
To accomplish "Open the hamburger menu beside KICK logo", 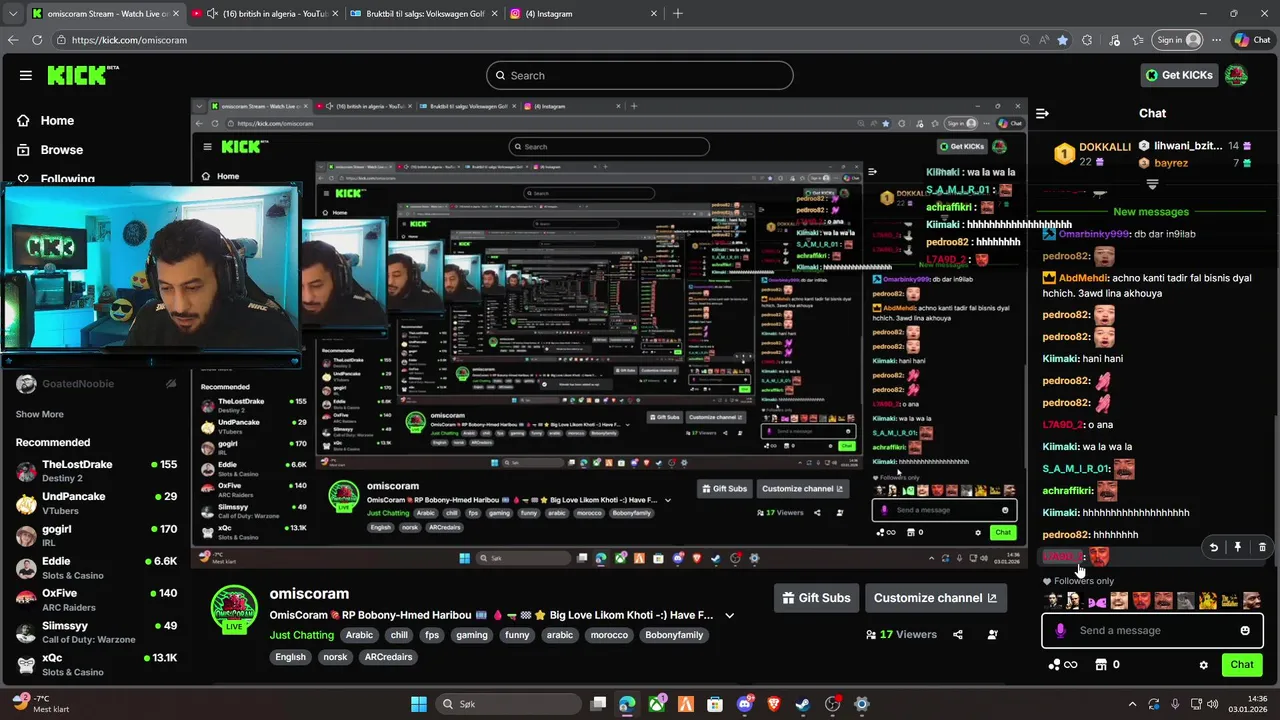I will click(x=26, y=75).
